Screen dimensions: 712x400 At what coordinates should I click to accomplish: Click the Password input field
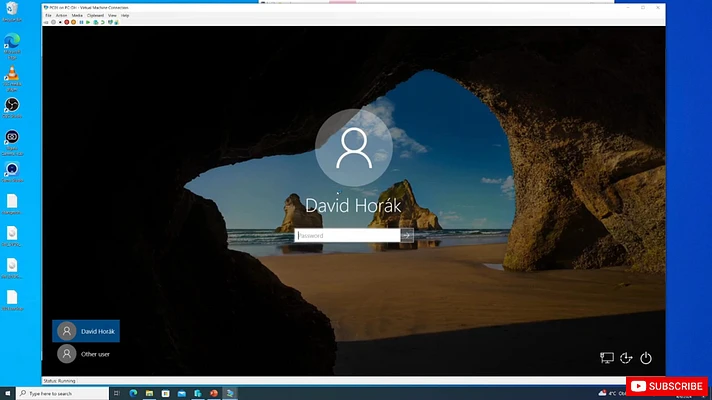347,236
